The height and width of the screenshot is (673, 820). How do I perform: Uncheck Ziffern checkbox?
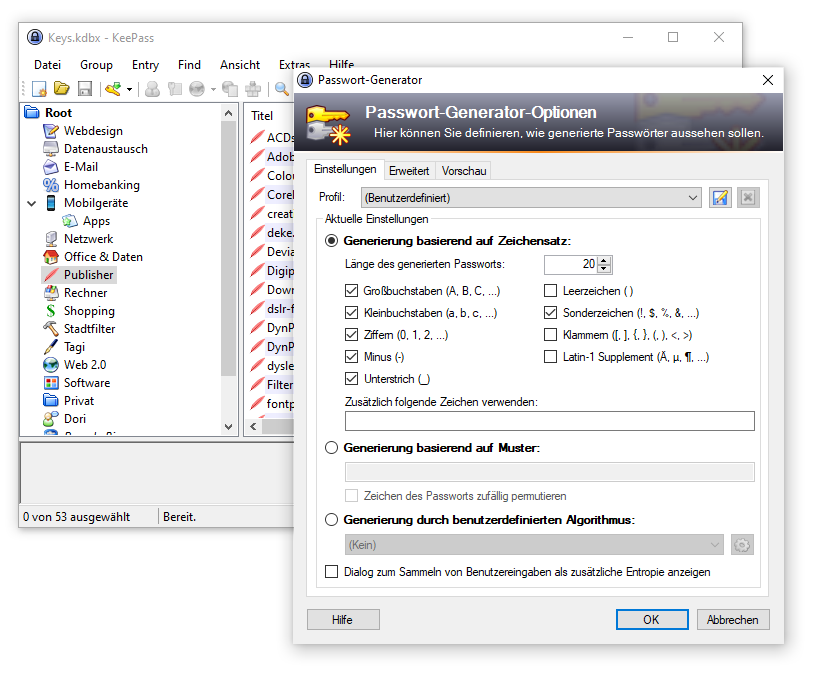click(351, 335)
